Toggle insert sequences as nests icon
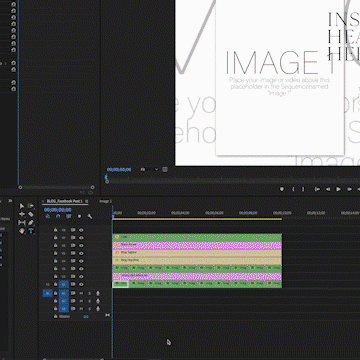The height and width of the screenshot is (360, 360). (x=48, y=216)
